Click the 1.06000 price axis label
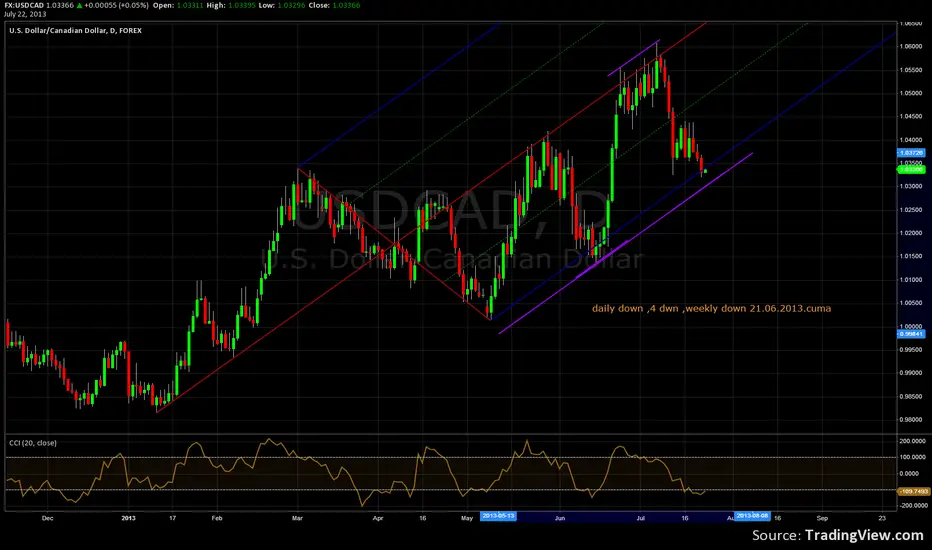 tap(911, 46)
